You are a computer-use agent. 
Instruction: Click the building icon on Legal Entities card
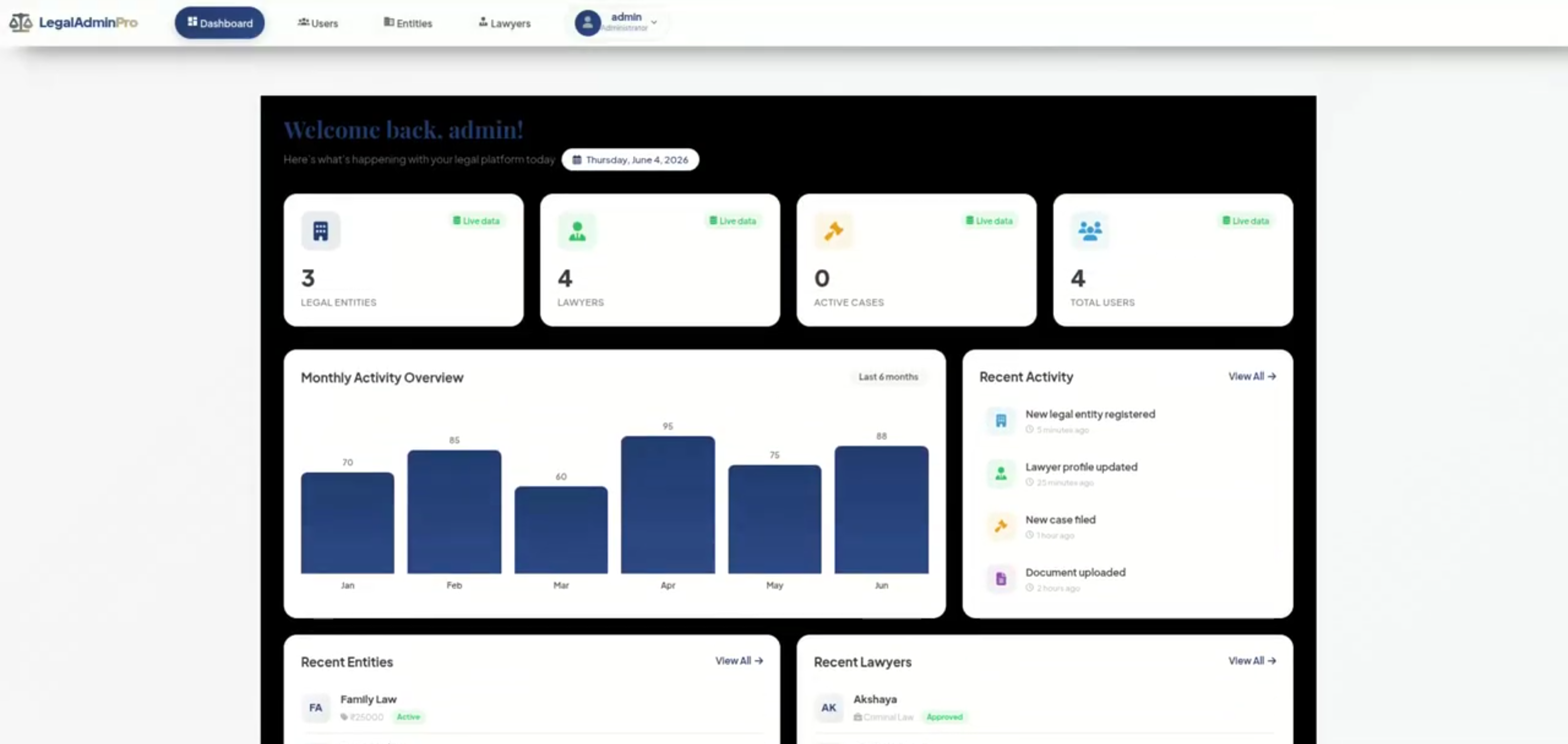tap(321, 231)
